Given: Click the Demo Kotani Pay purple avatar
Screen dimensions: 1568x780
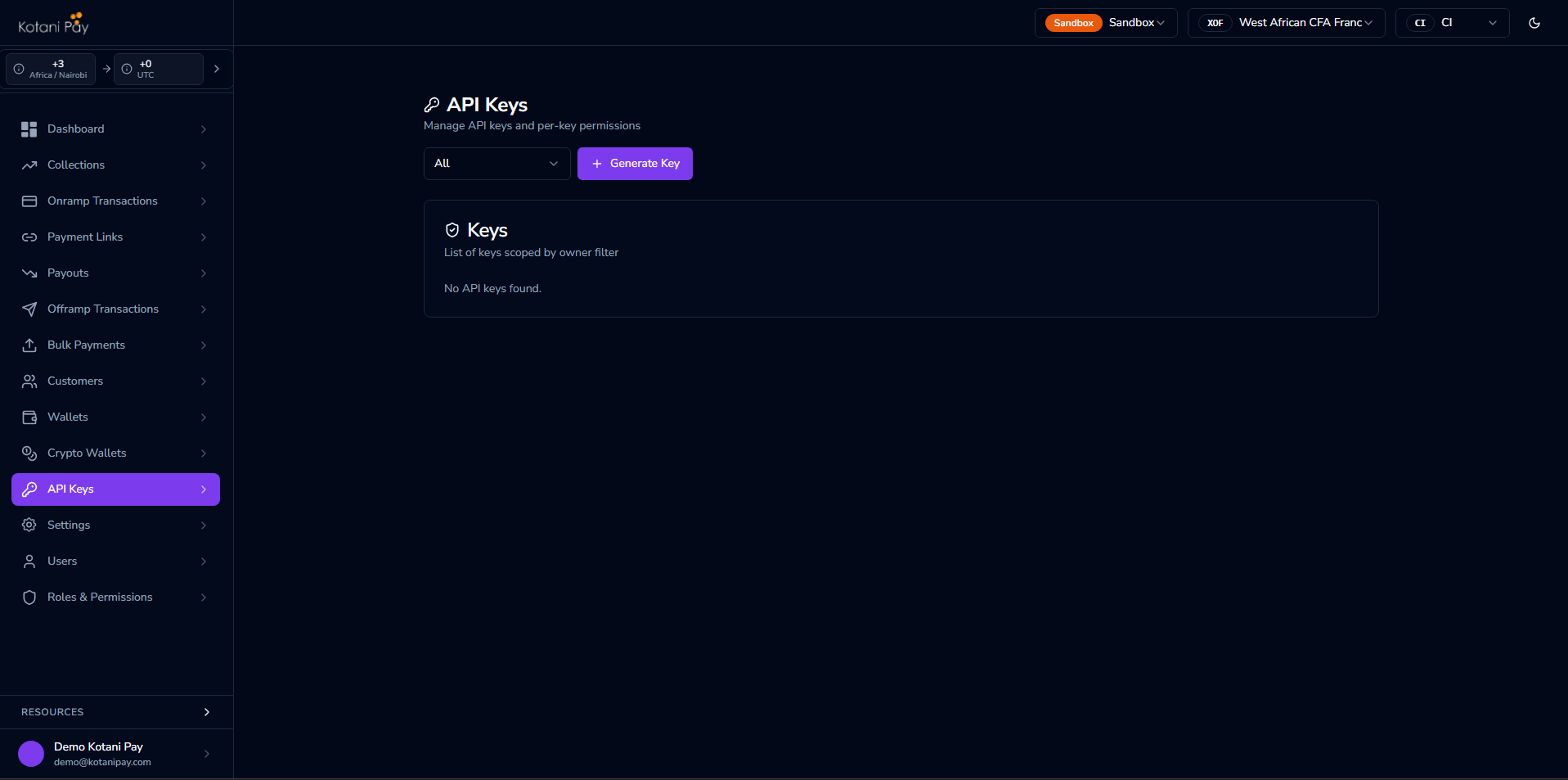Looking at the screenshot, I should 31,754.
